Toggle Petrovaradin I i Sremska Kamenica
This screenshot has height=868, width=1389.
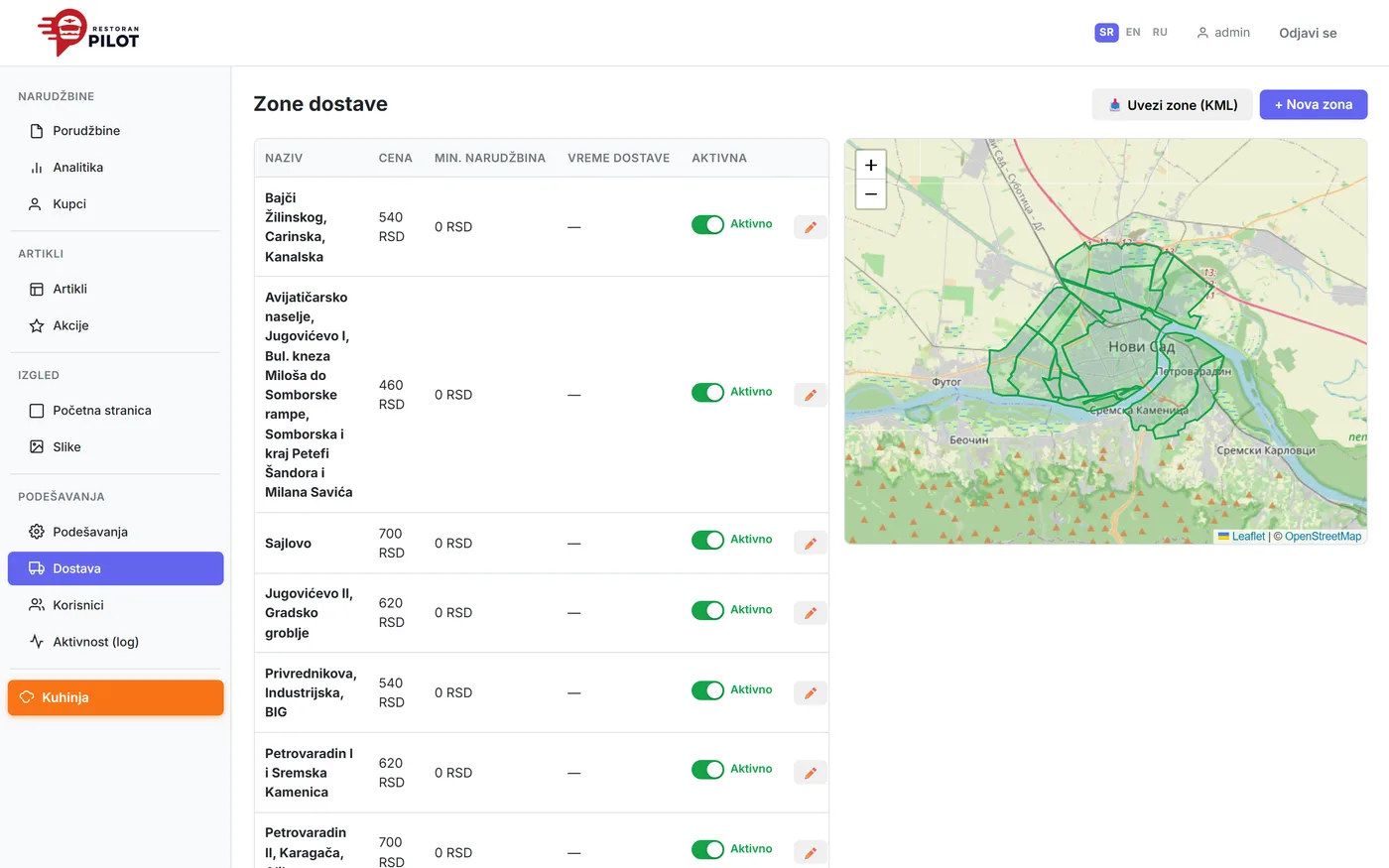[x=707, y=769]
